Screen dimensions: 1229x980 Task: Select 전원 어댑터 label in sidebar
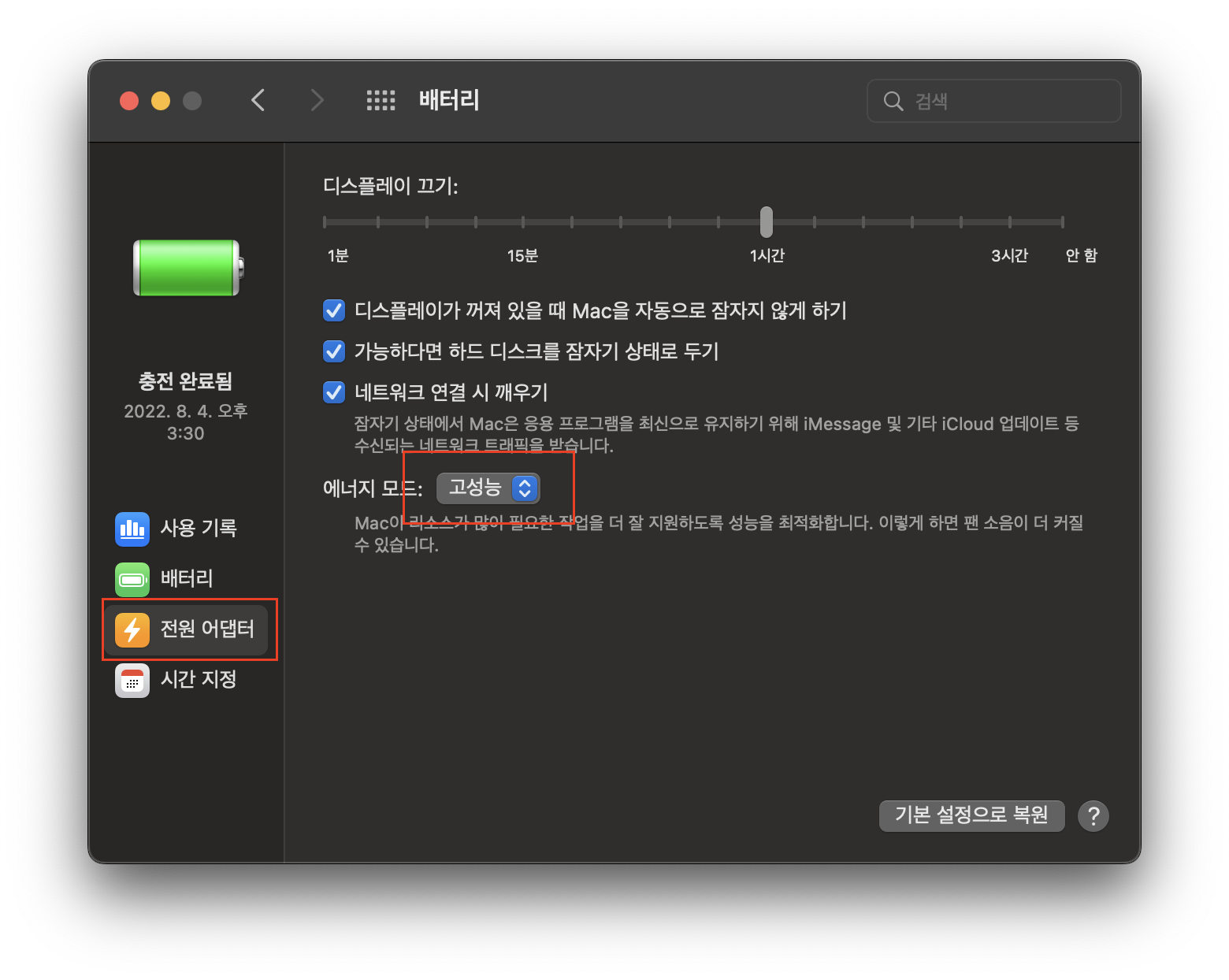(x=207, y=629)
